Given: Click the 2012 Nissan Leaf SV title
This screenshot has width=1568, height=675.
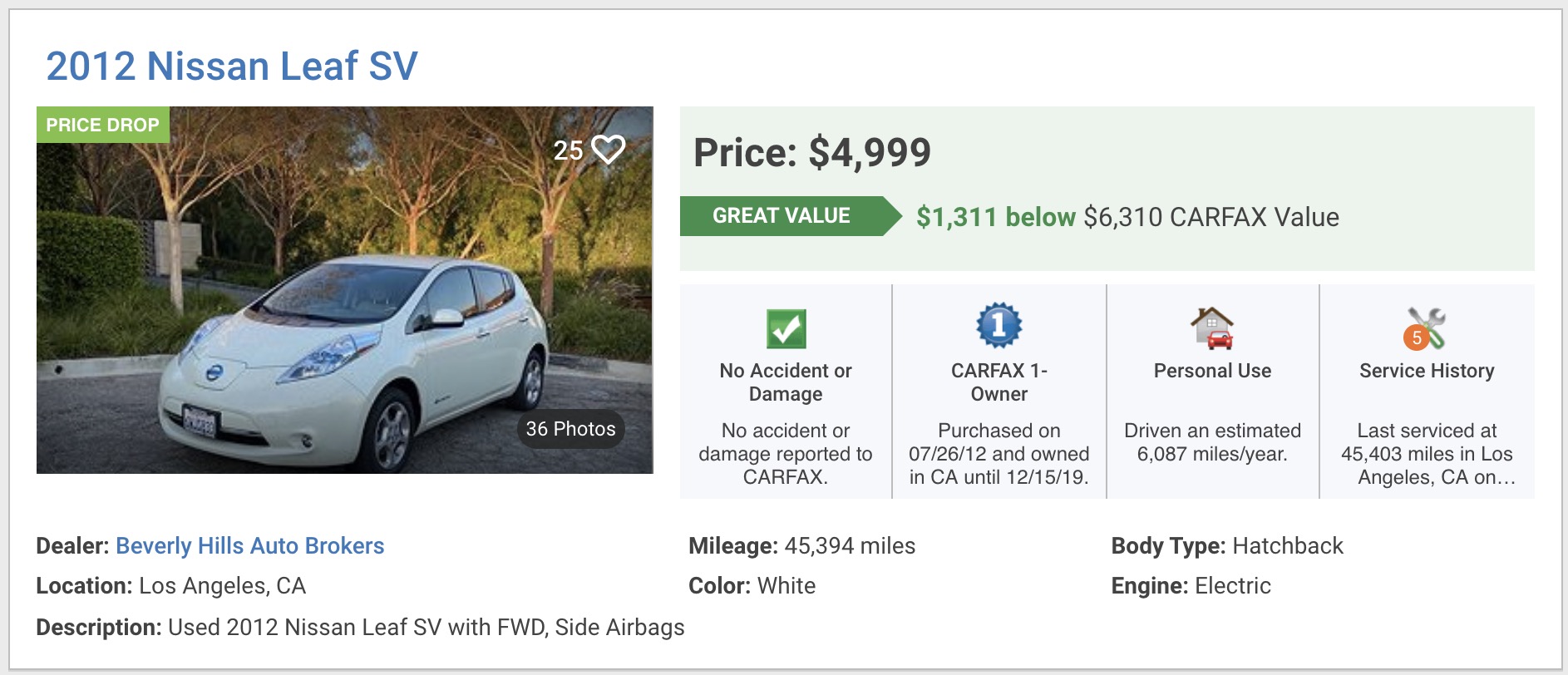Looking at the screenshot, I should pos(233,67).
